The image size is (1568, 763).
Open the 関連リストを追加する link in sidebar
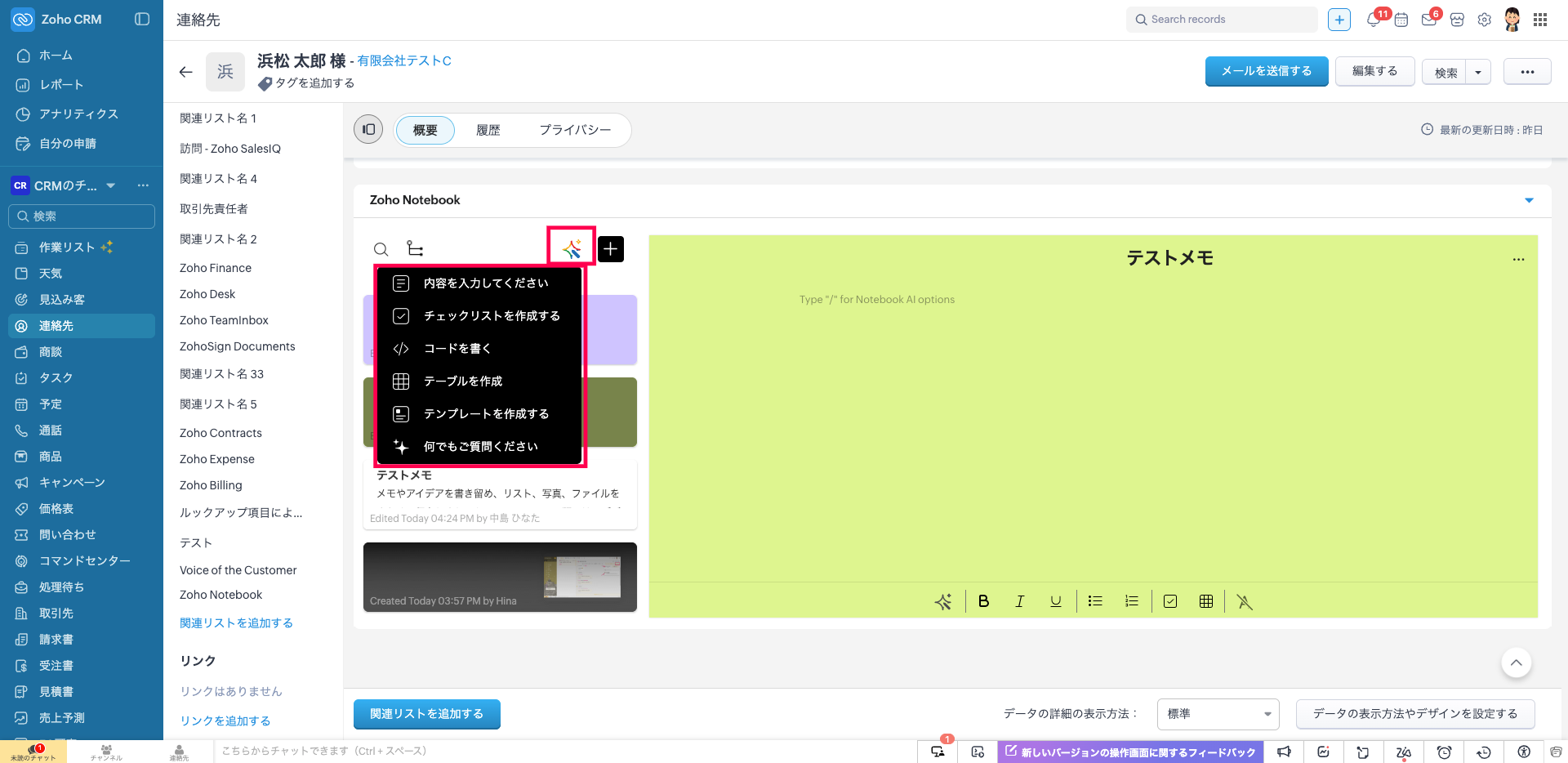236,623
